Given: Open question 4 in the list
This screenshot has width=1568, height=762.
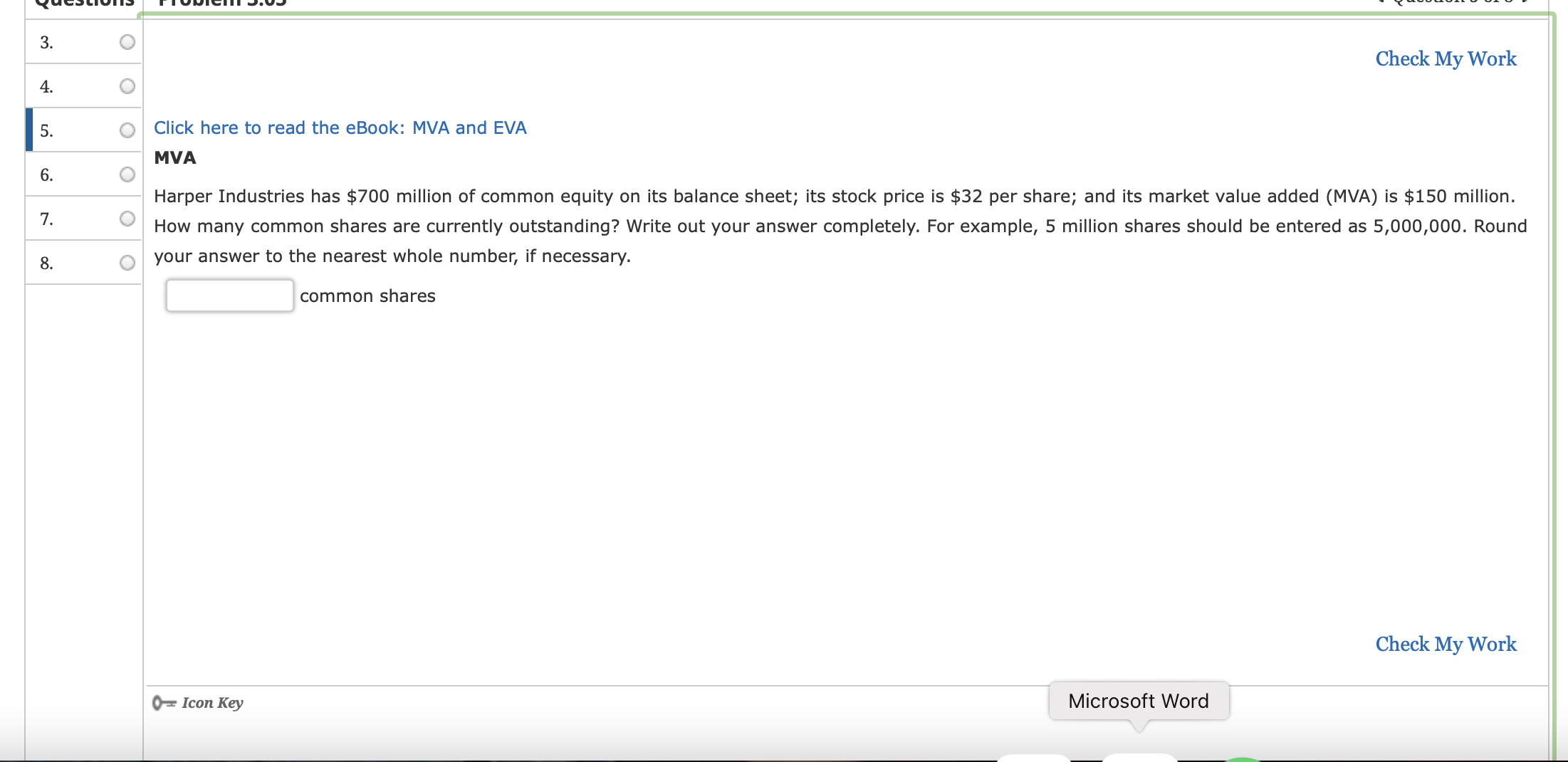Looking at the screenshot, I should pyautogui.click(x=83, y=86).
